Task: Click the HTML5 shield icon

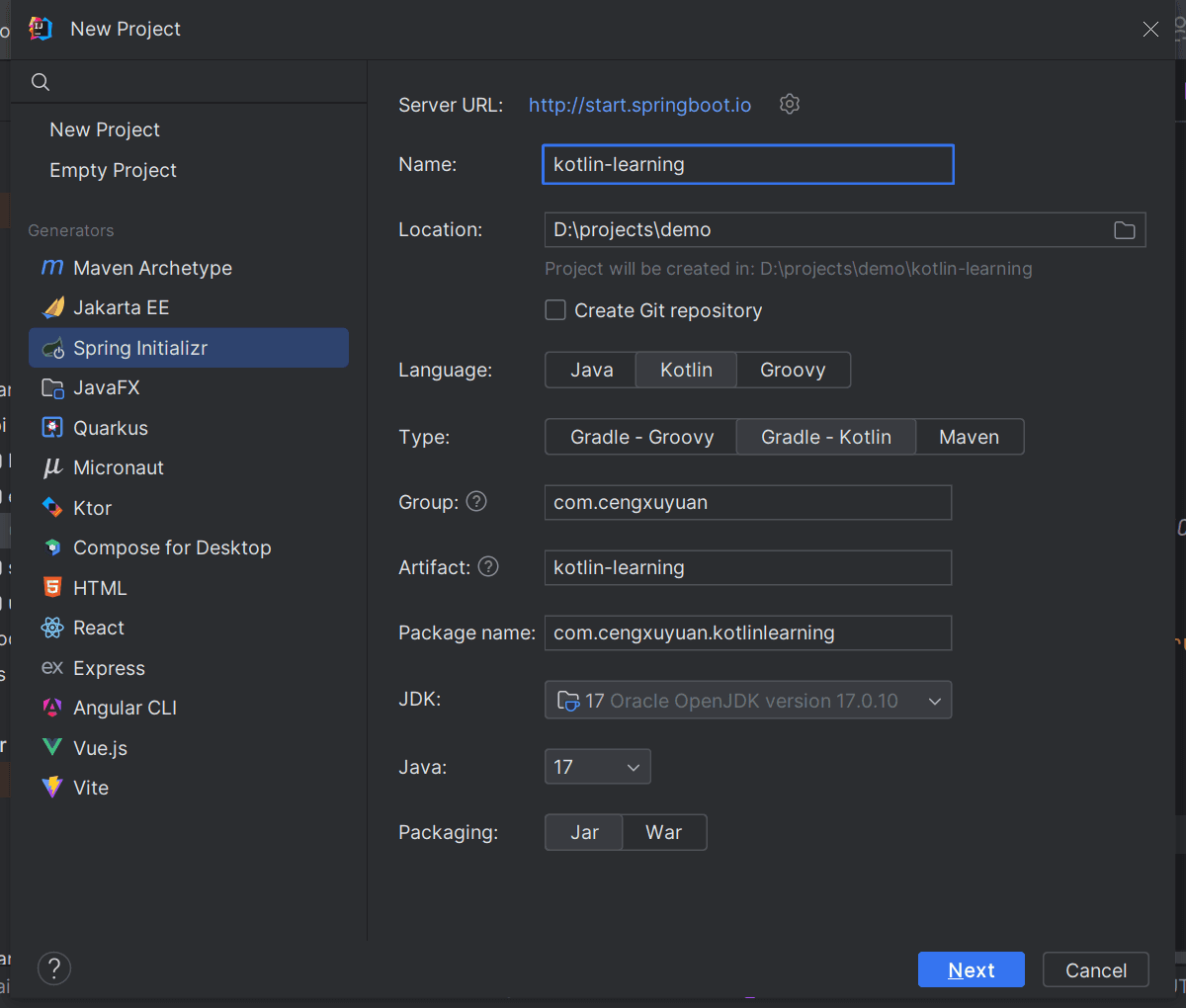Action: [x=52, y=588]
